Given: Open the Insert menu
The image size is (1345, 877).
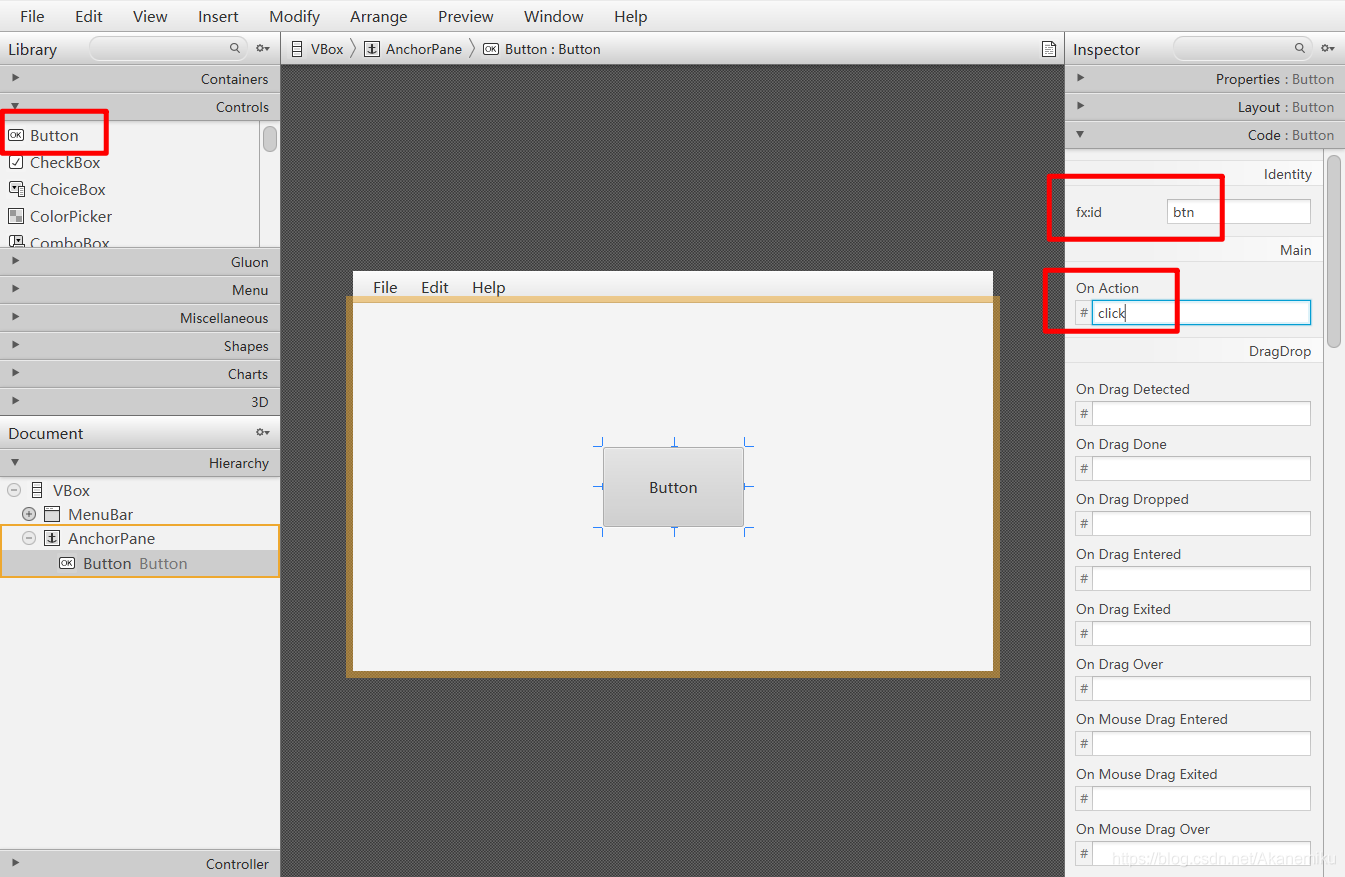Looking at the screenshot, I should 218,16.
